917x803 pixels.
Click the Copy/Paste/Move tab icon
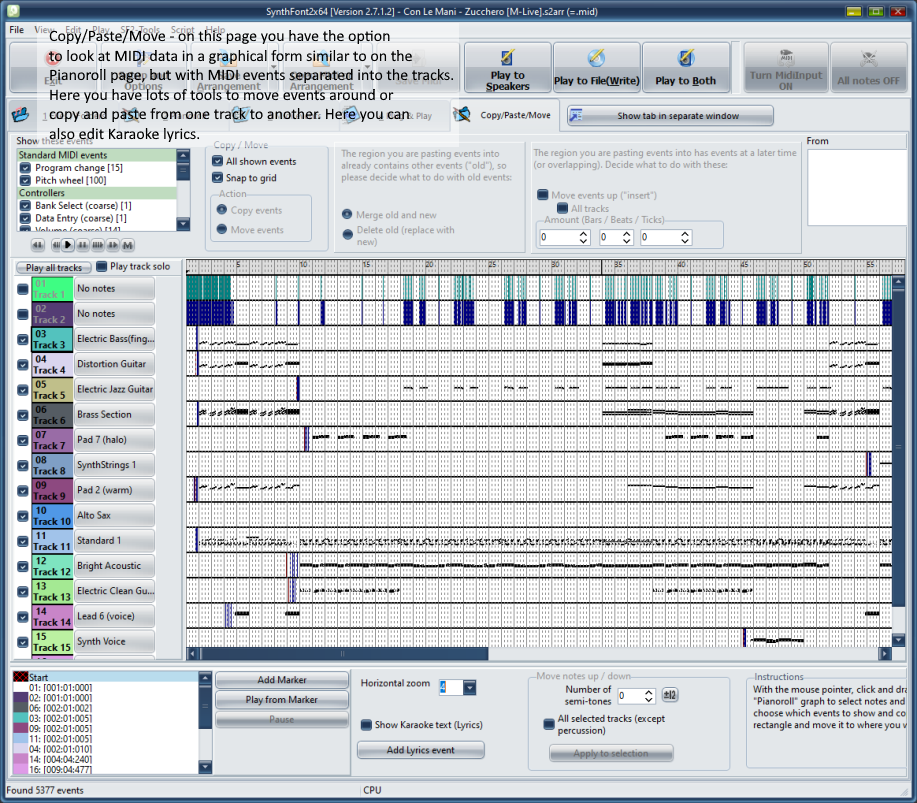[x=462, y=115]
